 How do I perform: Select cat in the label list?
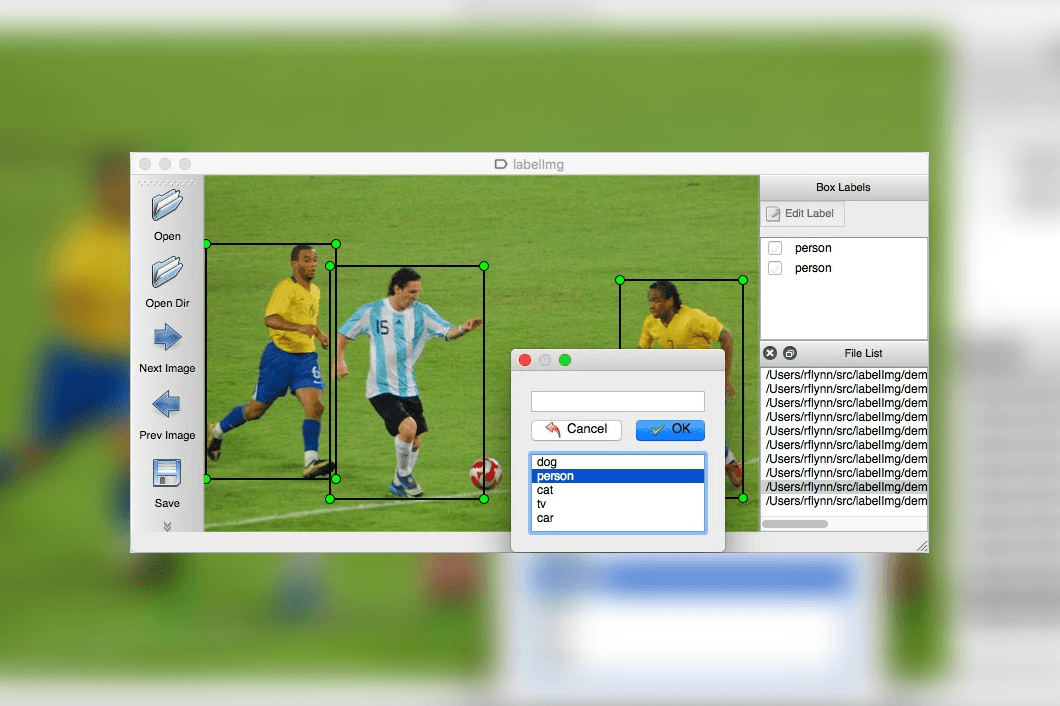tap(618, 490)
